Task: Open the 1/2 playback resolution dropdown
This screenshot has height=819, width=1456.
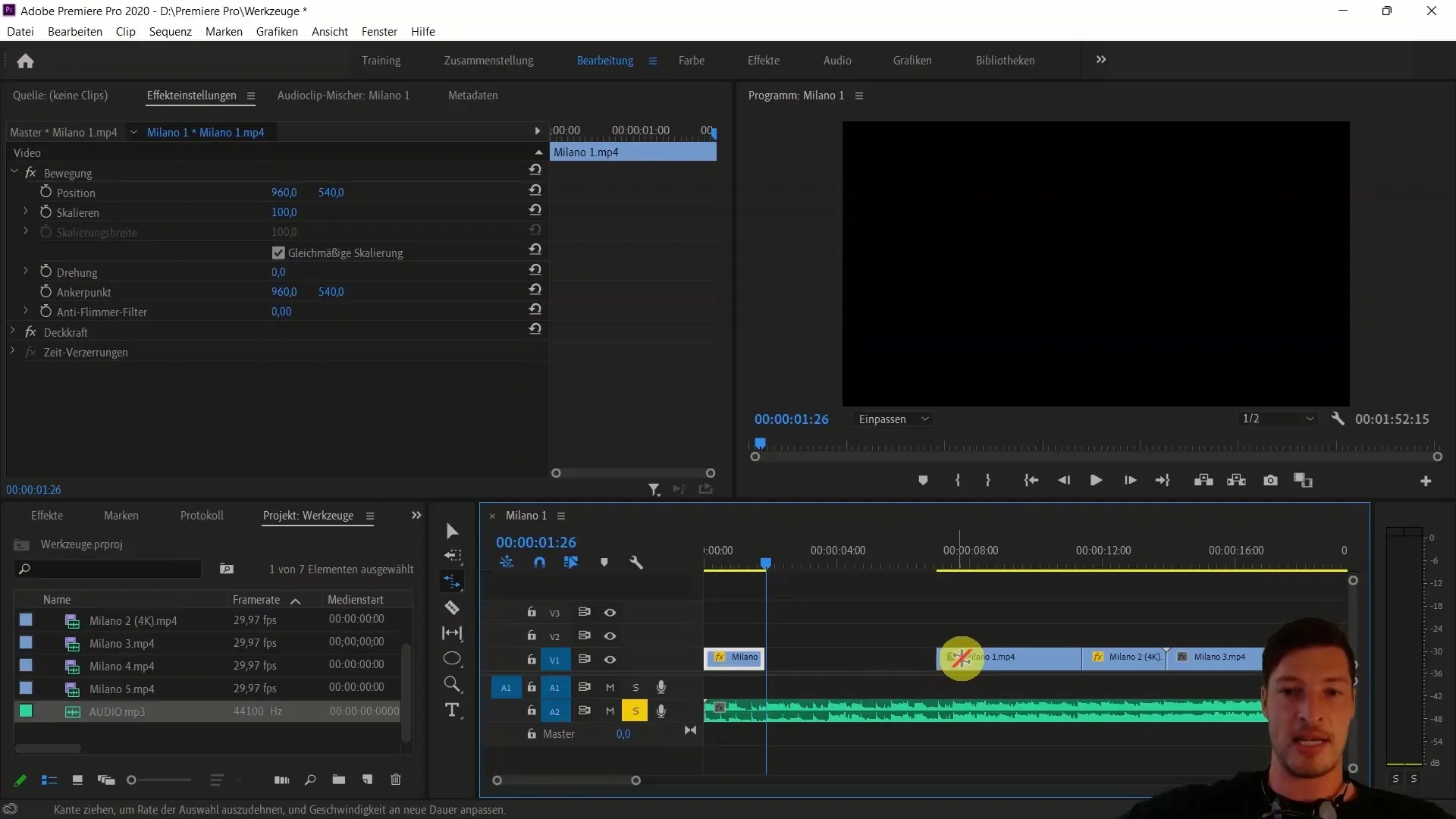Action: pos(1277,419)
